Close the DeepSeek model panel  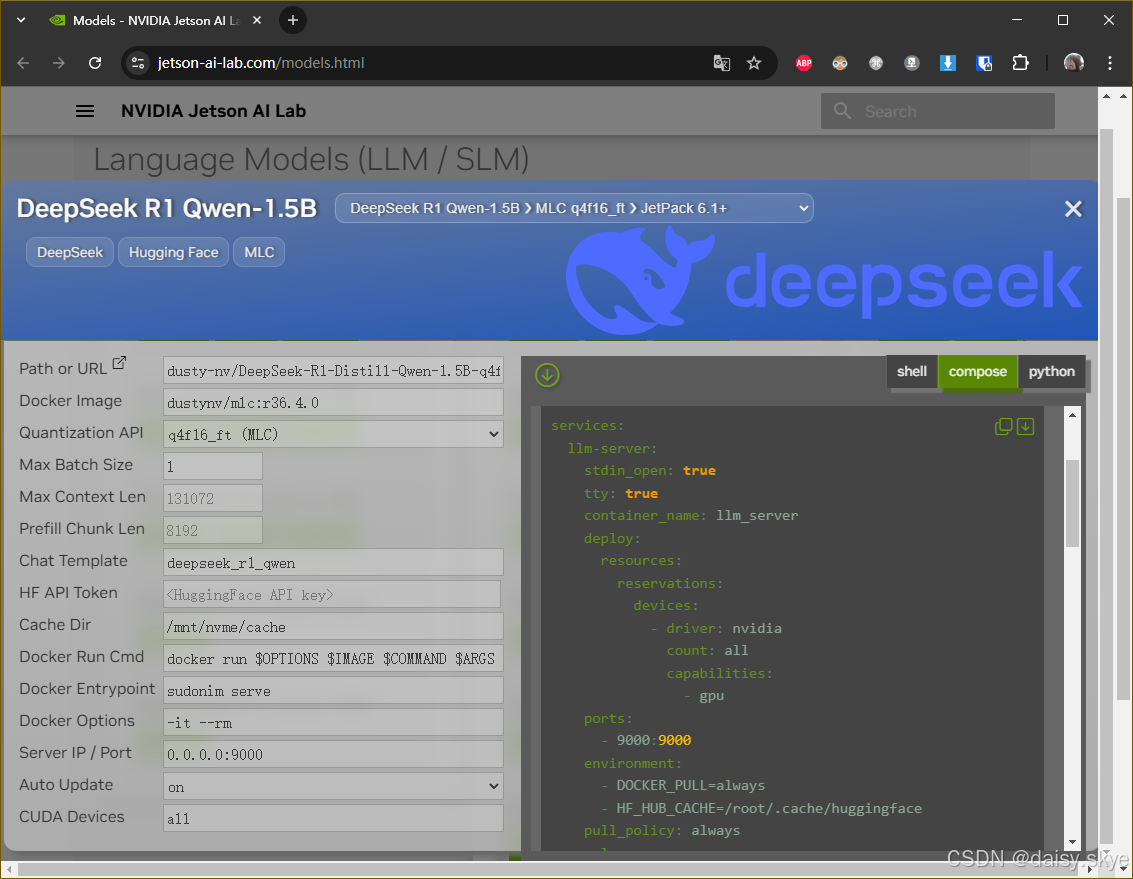point(1073,209)
